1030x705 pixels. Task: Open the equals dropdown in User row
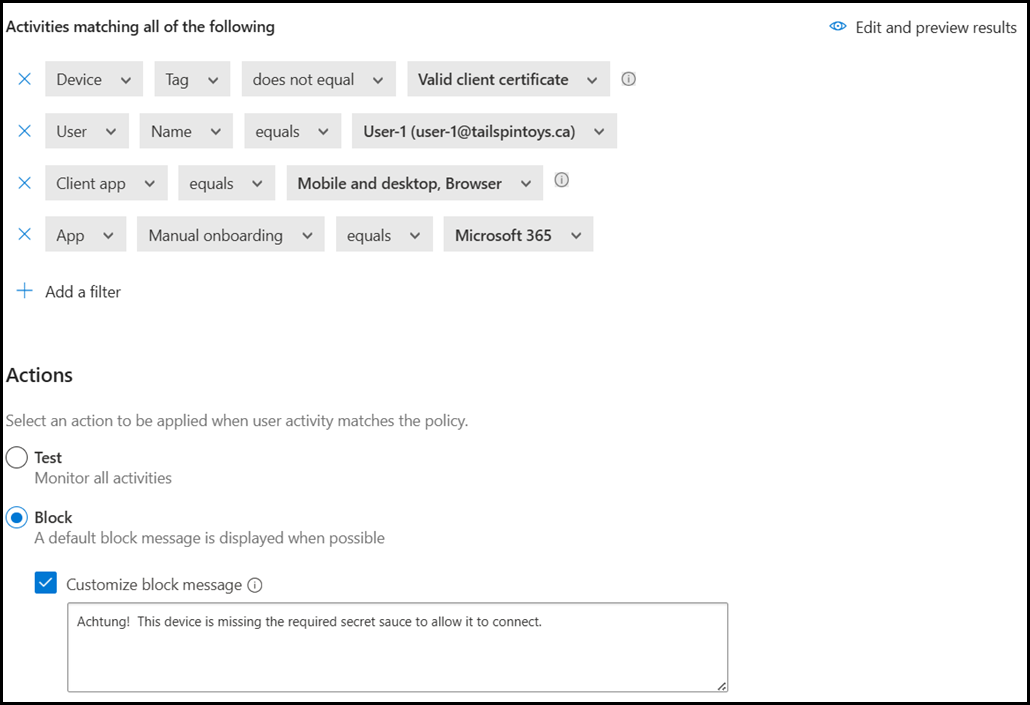tap(292, 131)
